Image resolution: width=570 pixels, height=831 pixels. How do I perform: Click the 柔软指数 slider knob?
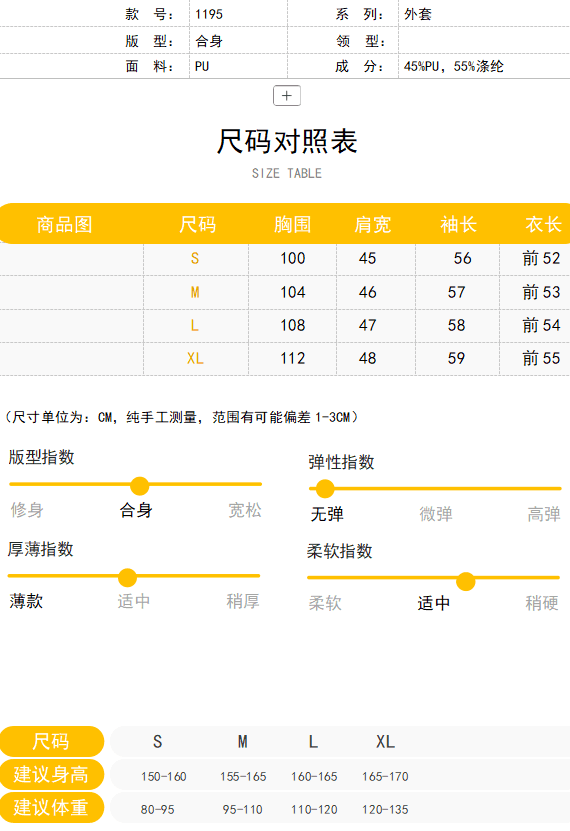click(x=466, y=581)
